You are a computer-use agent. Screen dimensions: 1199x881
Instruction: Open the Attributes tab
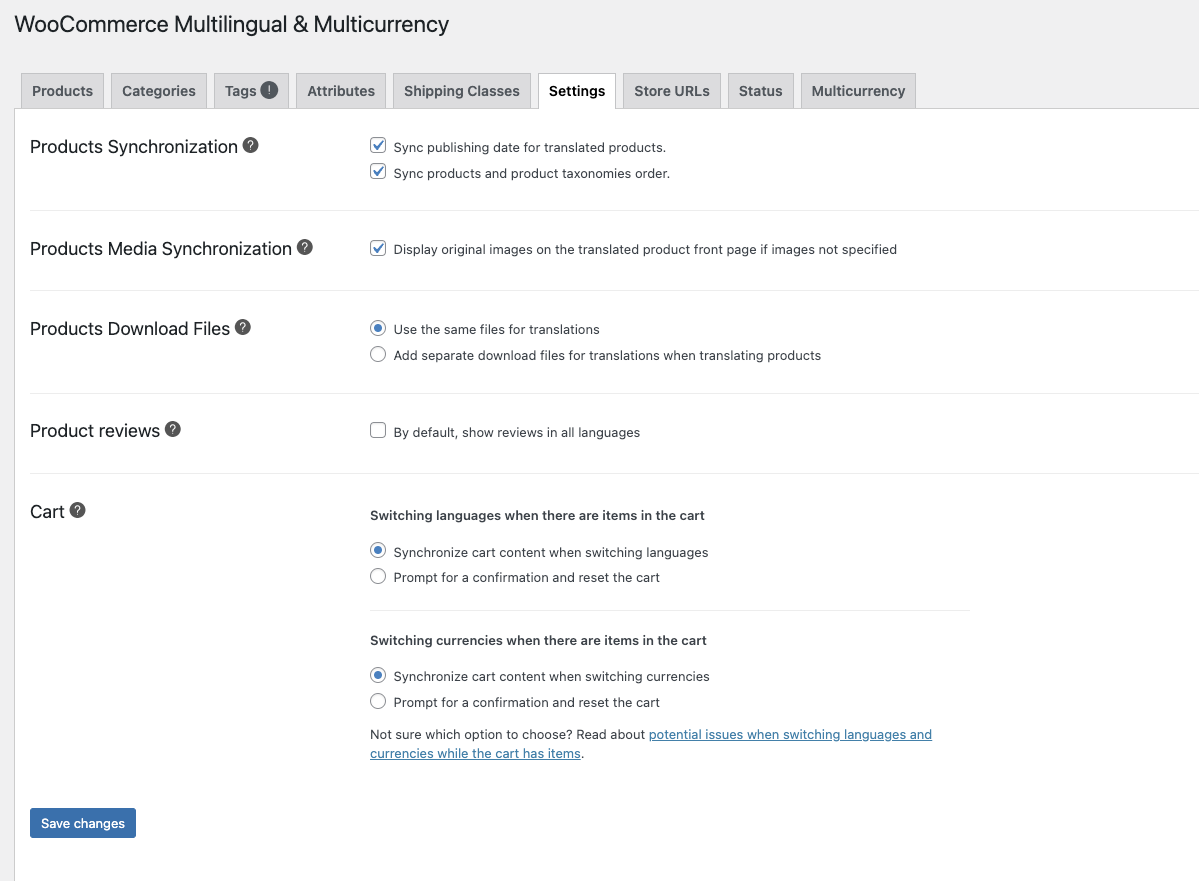[x=341, y=91]
